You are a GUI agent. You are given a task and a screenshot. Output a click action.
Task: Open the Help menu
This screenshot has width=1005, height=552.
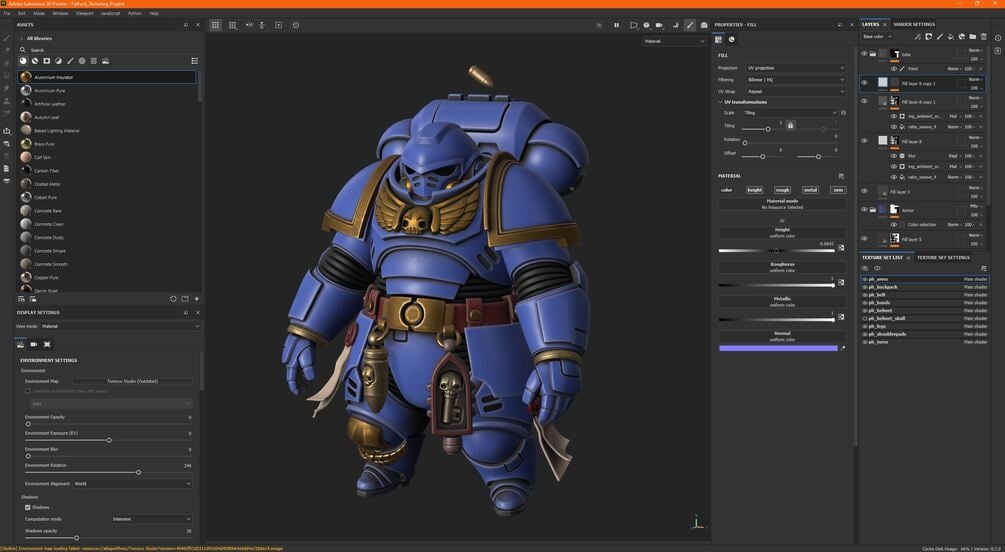(x=154, y=13)
